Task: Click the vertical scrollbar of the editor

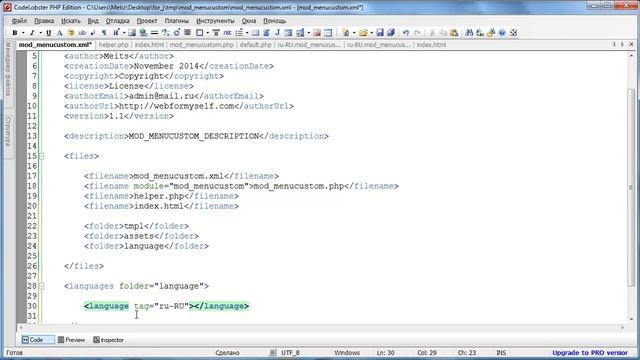Action: (631, 188)
